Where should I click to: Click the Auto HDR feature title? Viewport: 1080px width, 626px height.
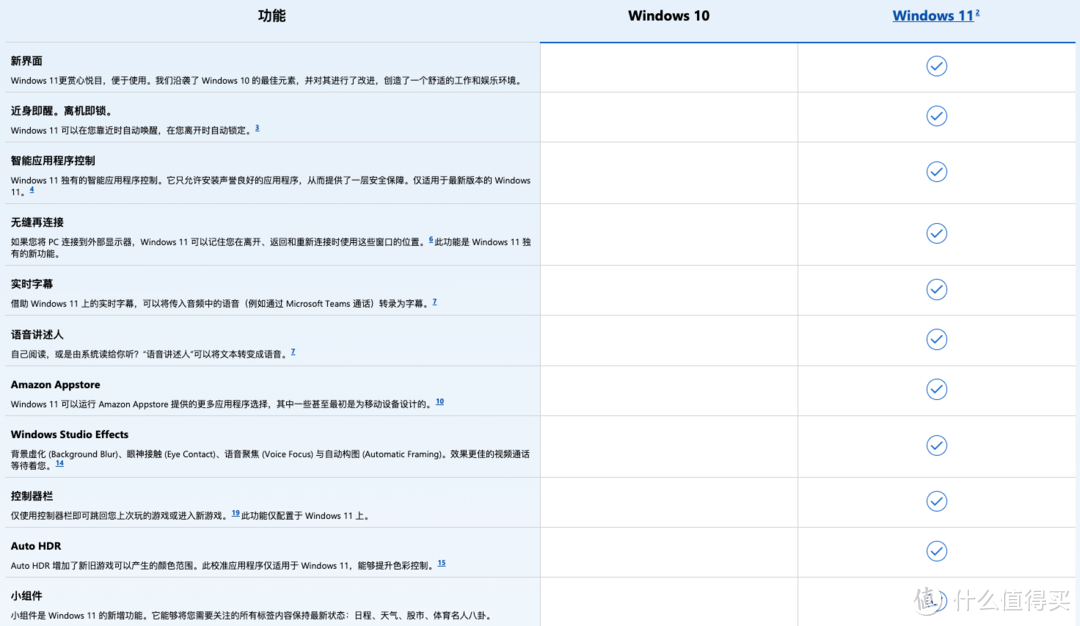point(36,546)
